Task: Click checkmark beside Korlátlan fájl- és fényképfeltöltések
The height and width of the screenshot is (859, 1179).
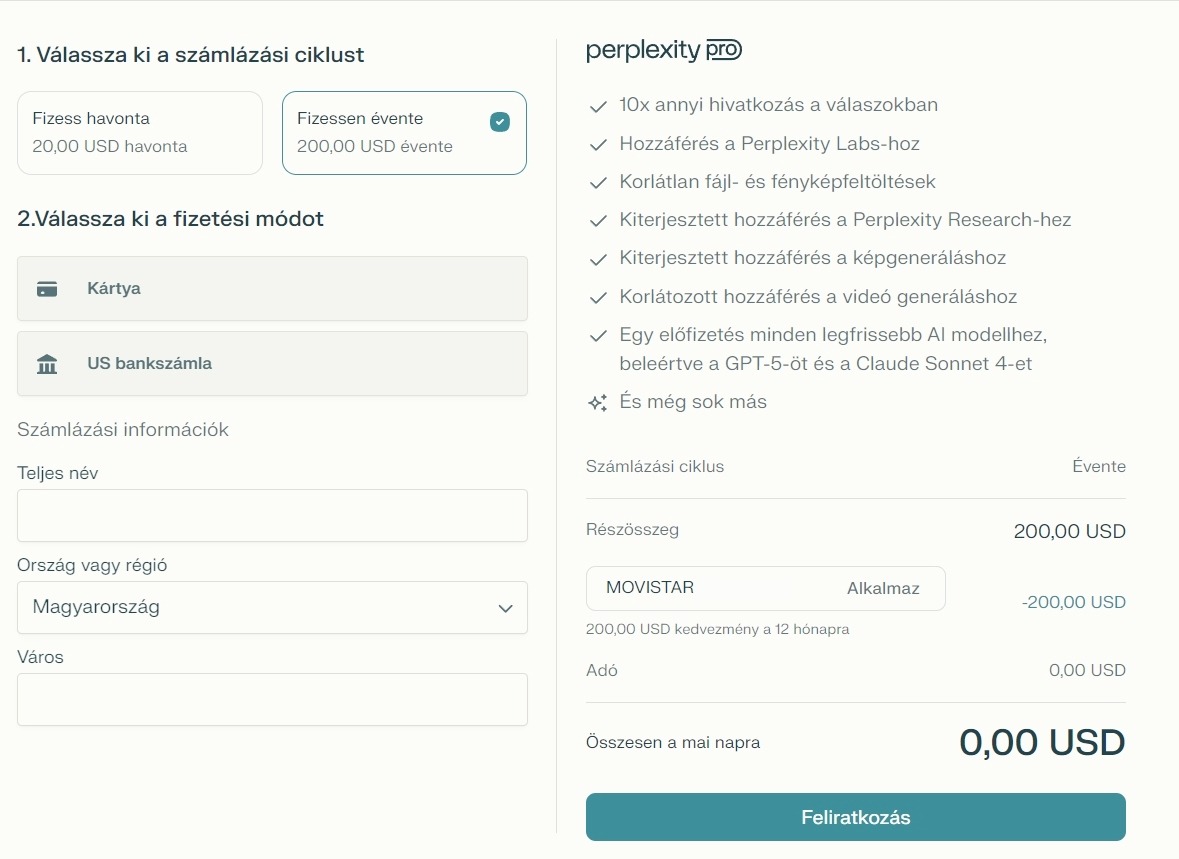Action: 599,183
